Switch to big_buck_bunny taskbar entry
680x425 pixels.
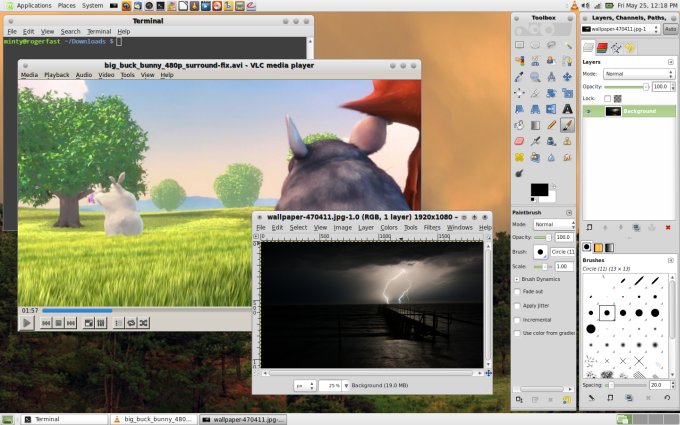(x=154, y=419)
